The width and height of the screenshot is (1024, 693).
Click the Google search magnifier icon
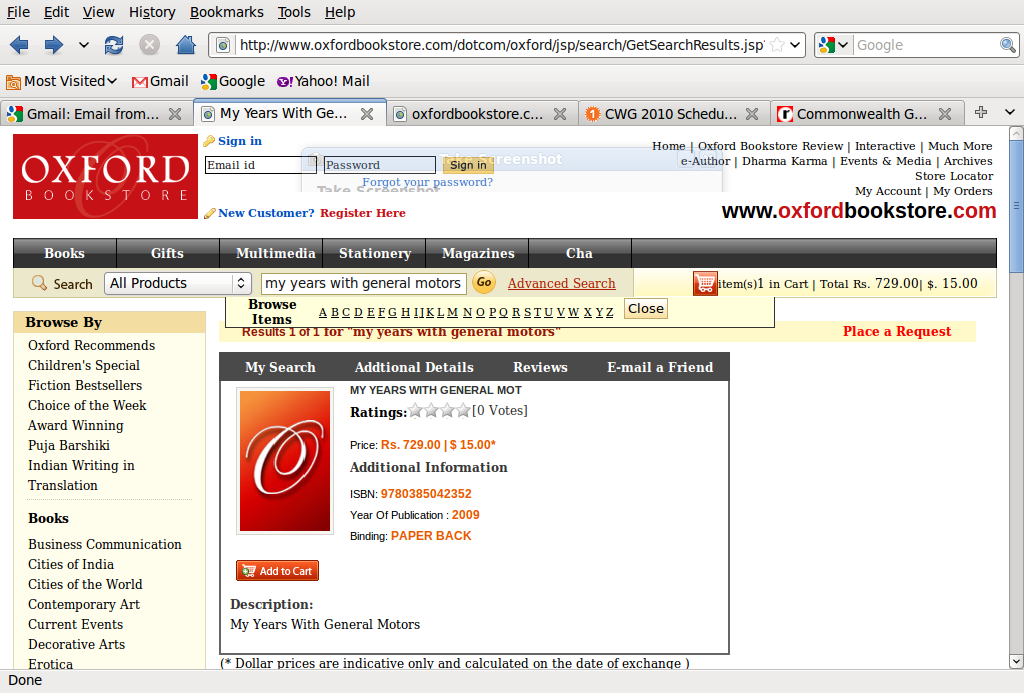pos(1008,45)
